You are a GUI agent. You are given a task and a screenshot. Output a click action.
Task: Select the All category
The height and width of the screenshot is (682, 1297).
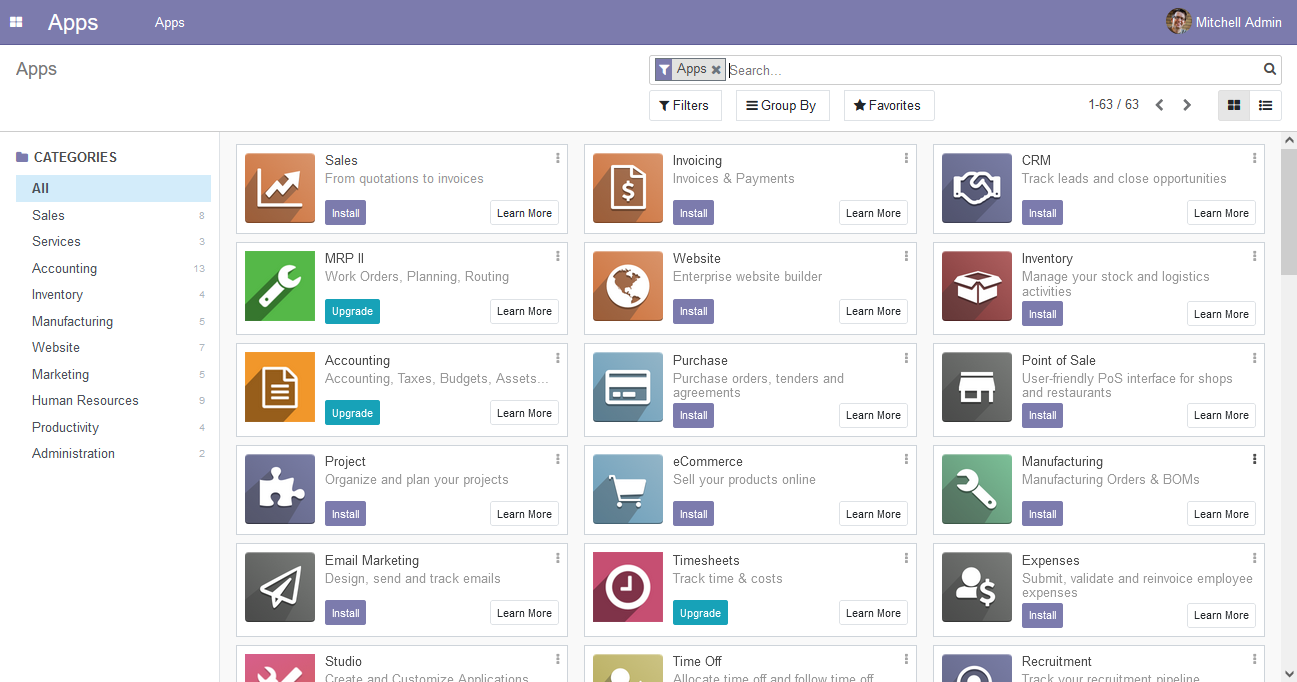coord(113,188)
